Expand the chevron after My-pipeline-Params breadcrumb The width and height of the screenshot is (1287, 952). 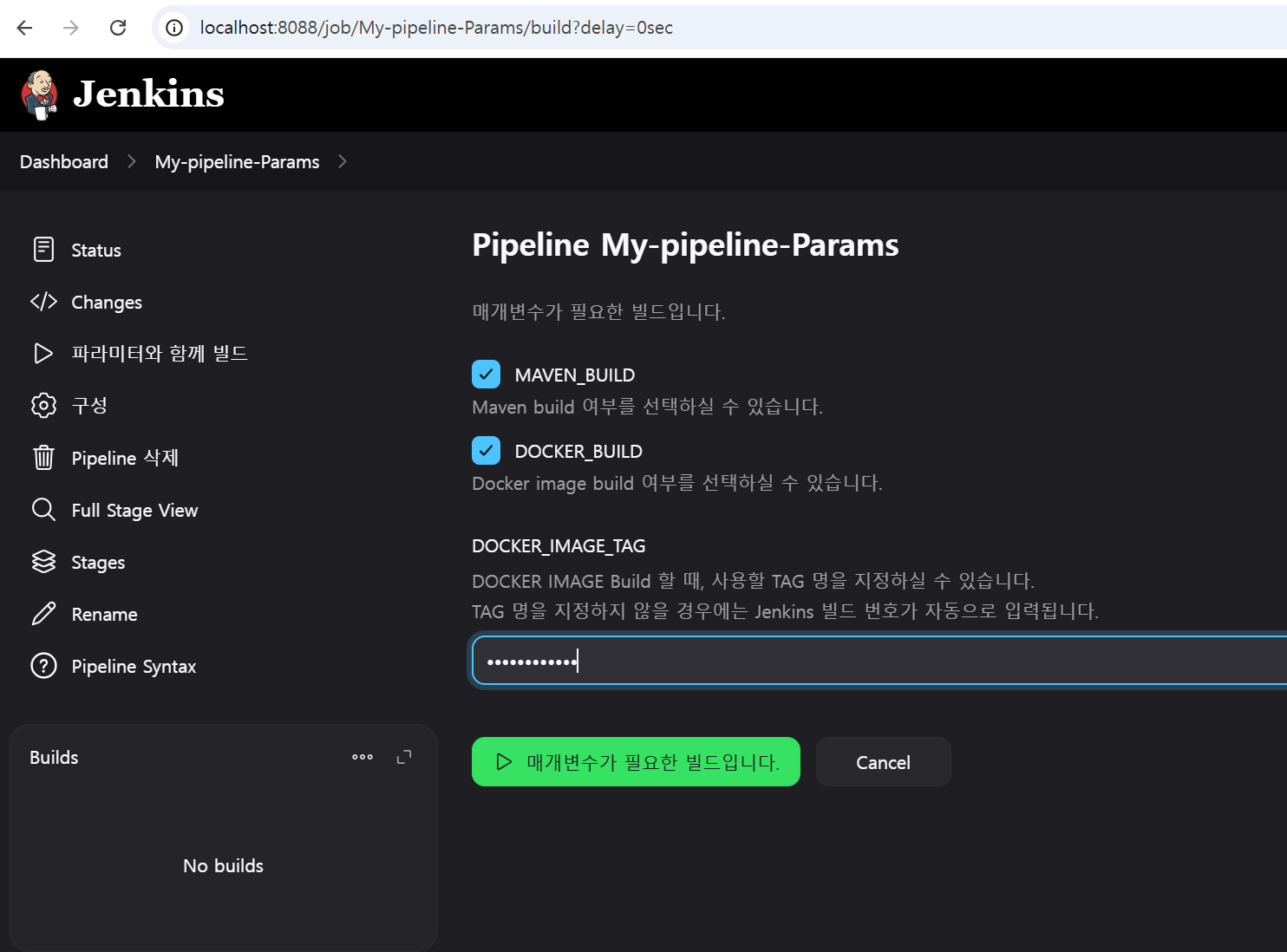[x=342, y=161]
